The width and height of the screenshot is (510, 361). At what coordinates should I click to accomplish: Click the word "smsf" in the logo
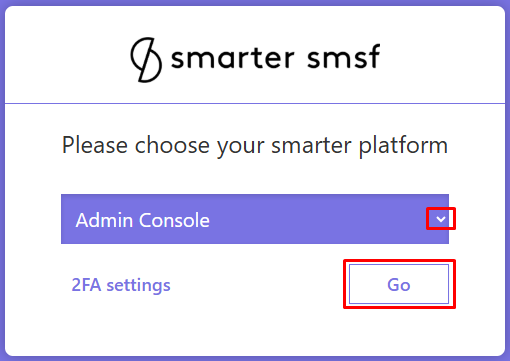coord(343,57)
